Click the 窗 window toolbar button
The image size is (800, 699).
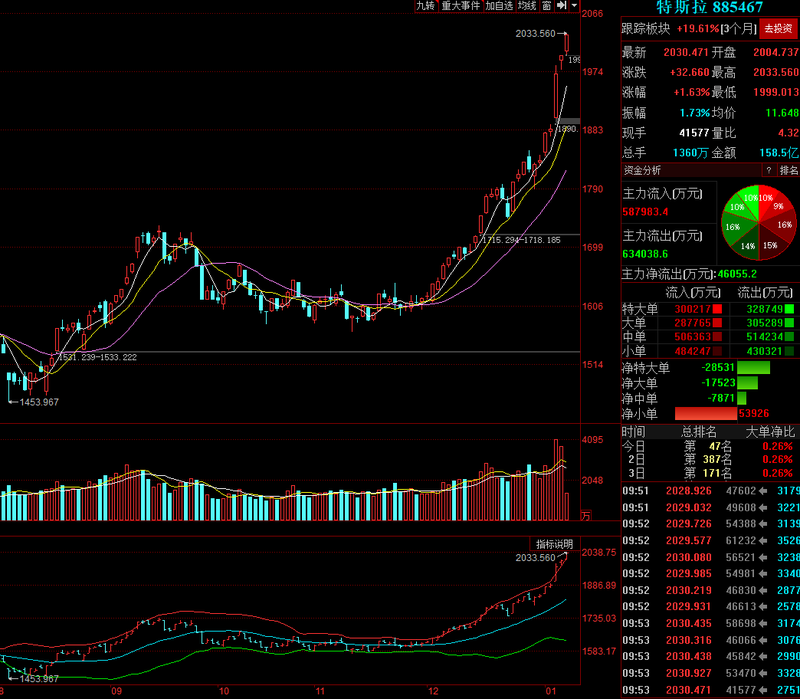[x=546, y=6]
